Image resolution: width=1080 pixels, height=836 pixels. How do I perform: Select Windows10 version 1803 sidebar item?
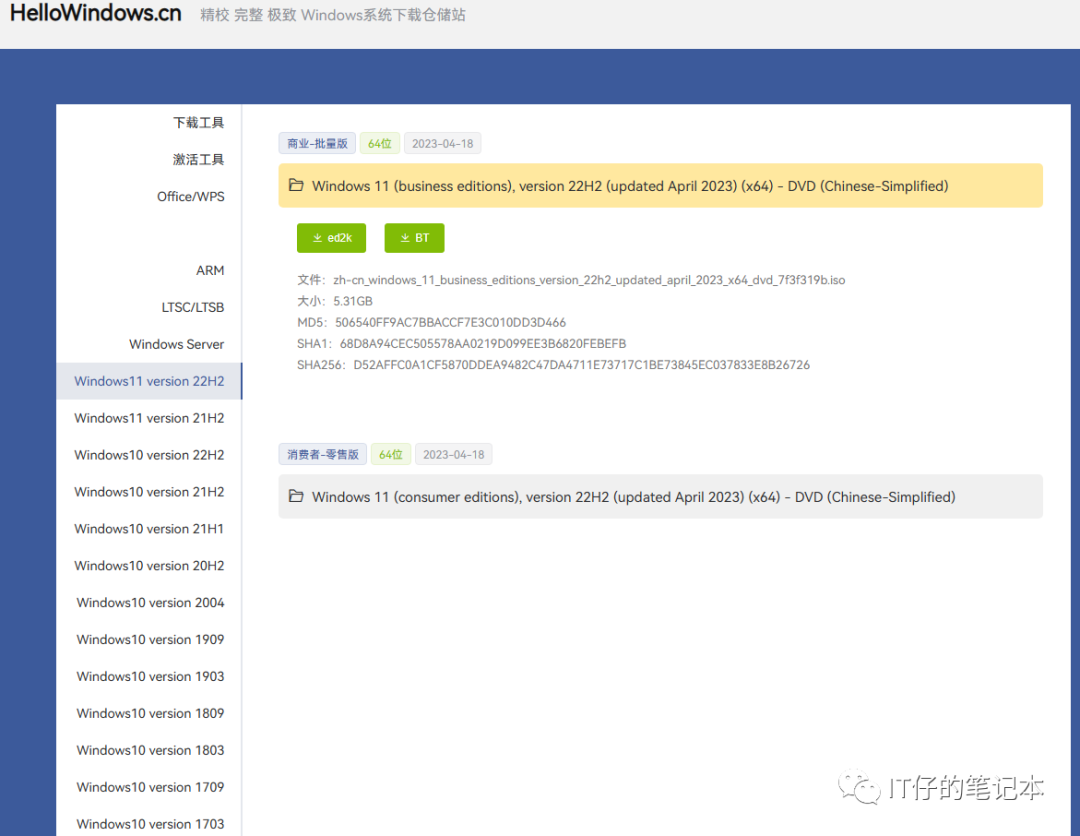tap(149, 750)
